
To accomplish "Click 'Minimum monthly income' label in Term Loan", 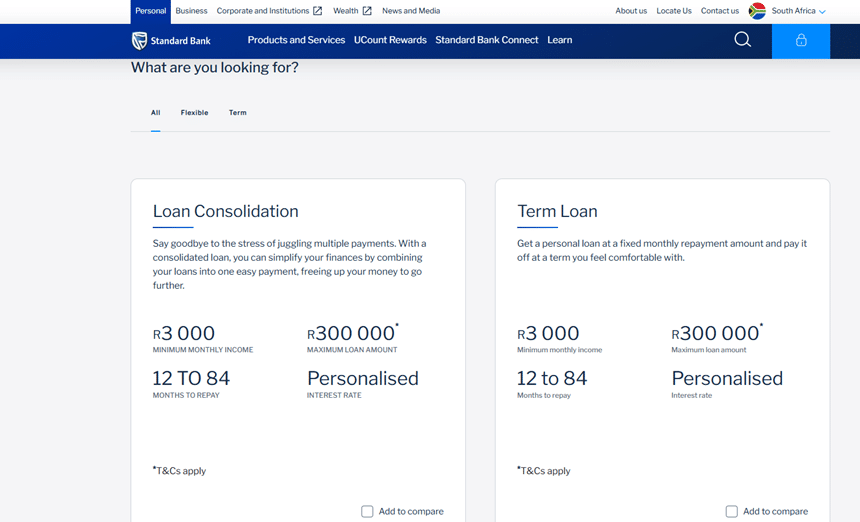I will 559,350.
